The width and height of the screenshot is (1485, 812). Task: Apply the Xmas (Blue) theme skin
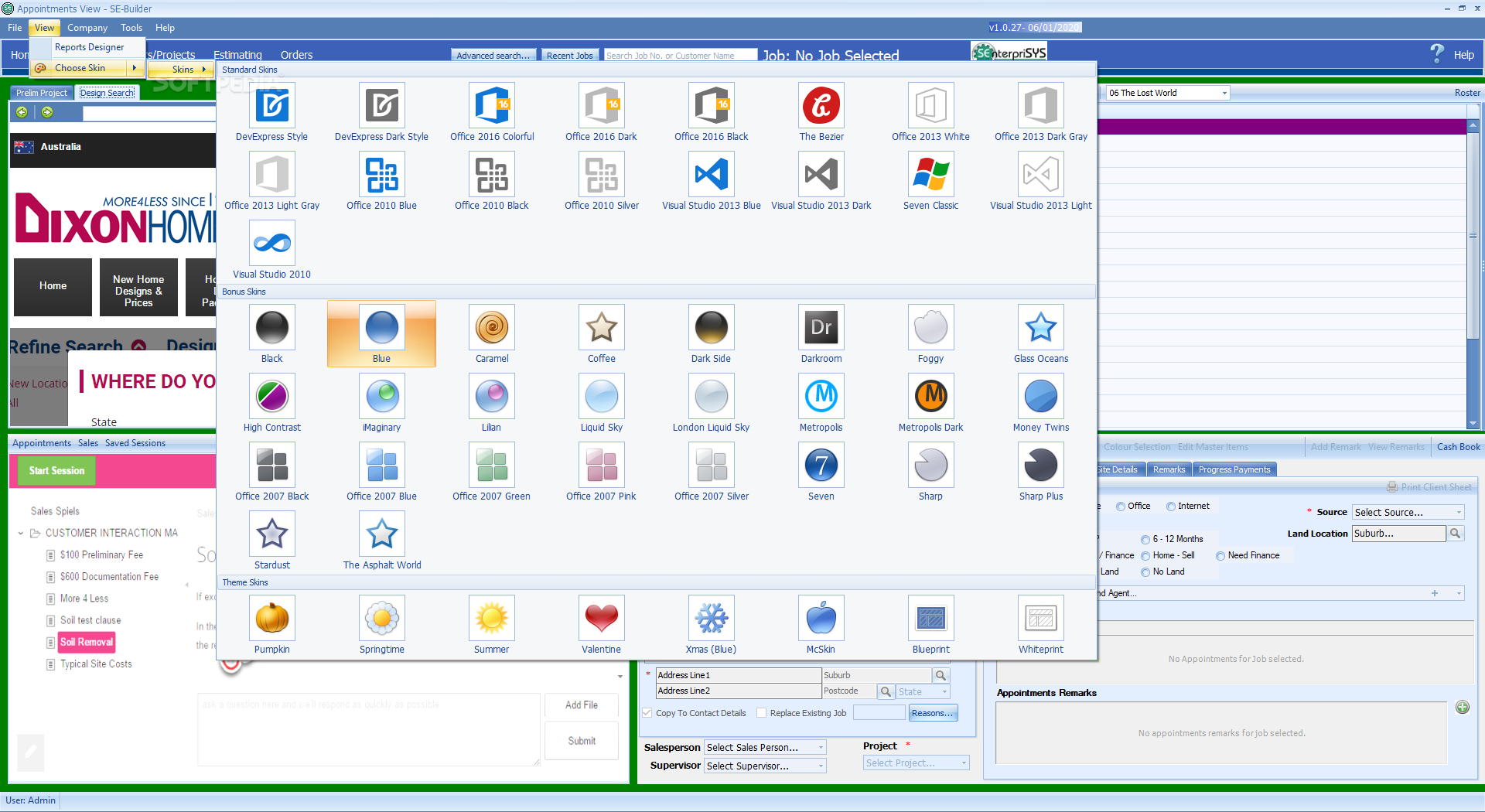[x=712, y=619]
